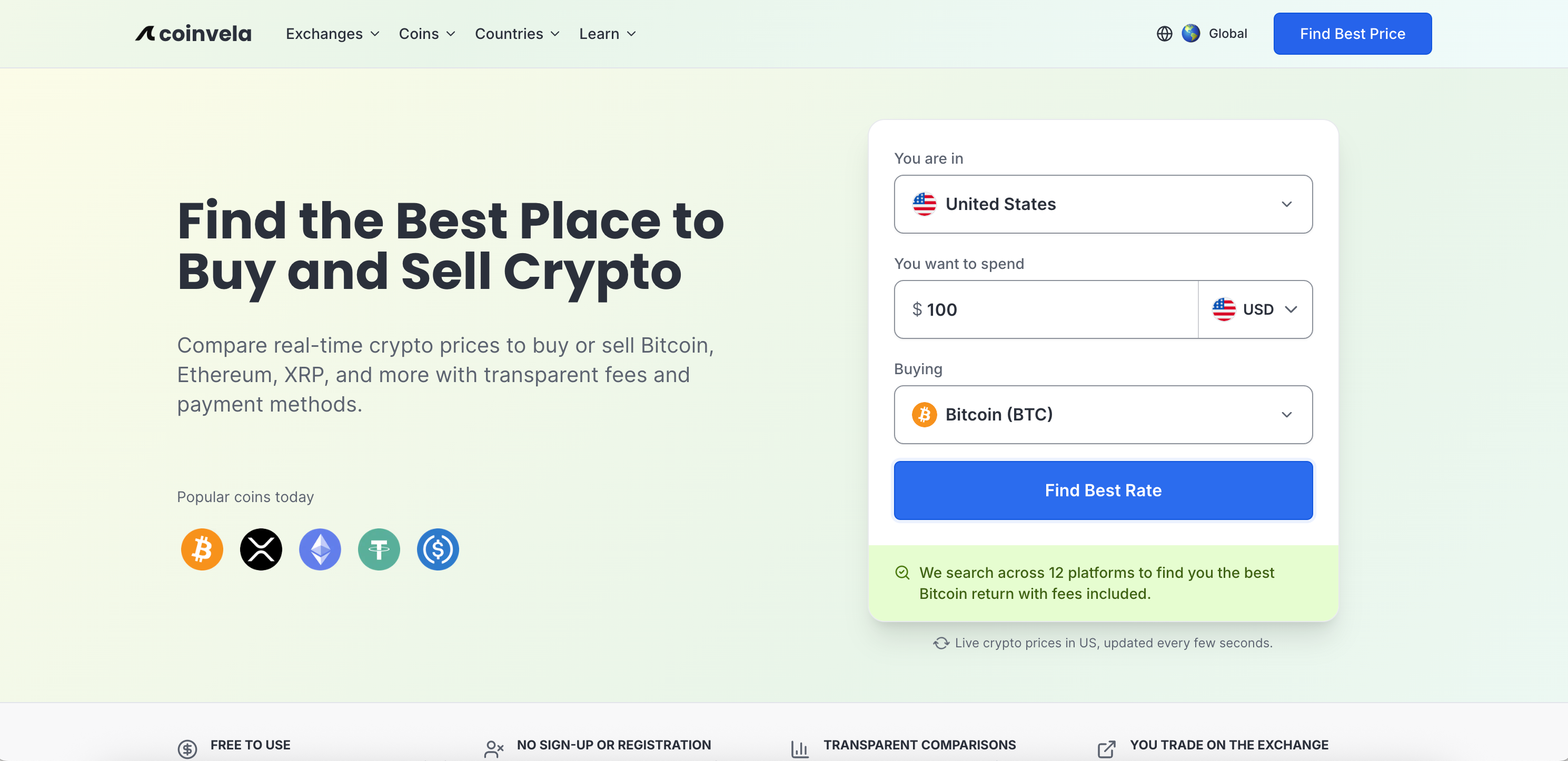
Task: Click the Find Best Price button
Action: coord(1352,34)
